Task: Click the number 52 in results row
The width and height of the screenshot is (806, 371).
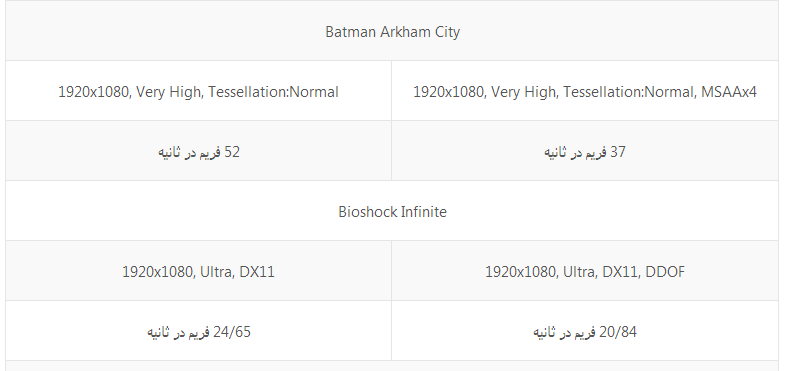Action: point(232,152)
